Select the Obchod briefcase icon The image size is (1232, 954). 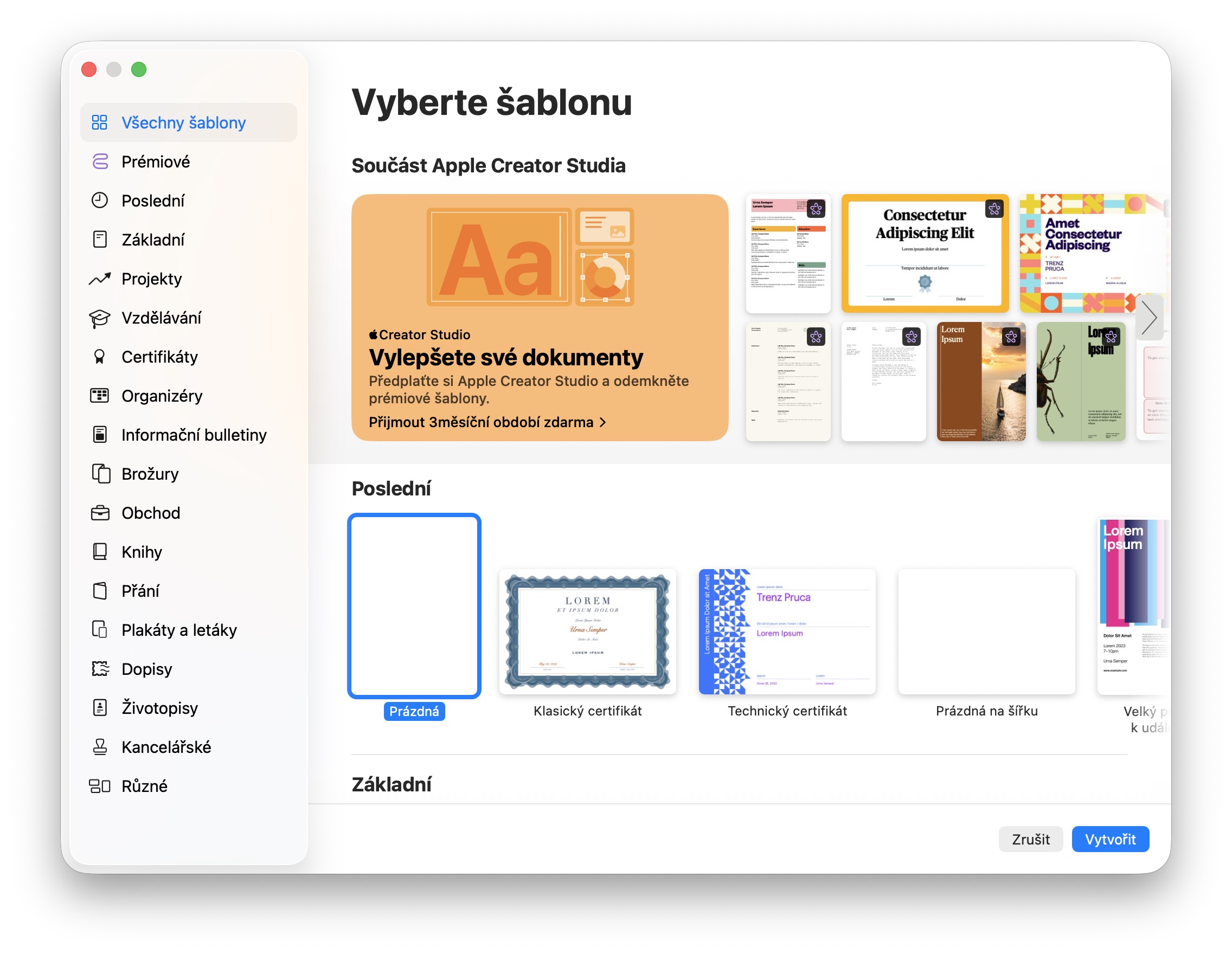point(100,513)
